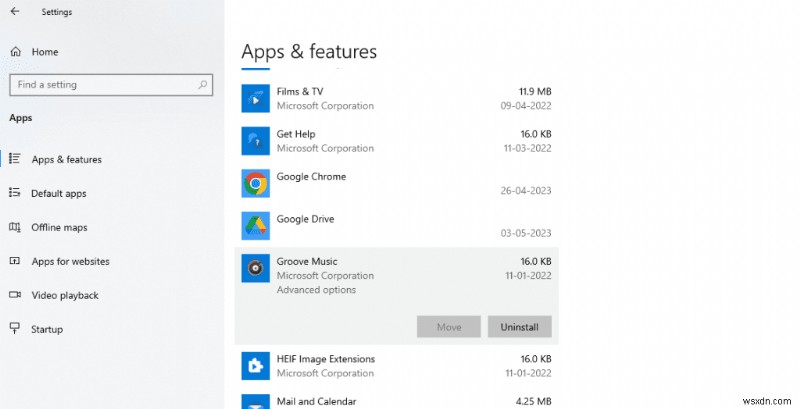The image size is (800, 409).
Task: Click the 09-04-2022 install date
Action: 526,106
